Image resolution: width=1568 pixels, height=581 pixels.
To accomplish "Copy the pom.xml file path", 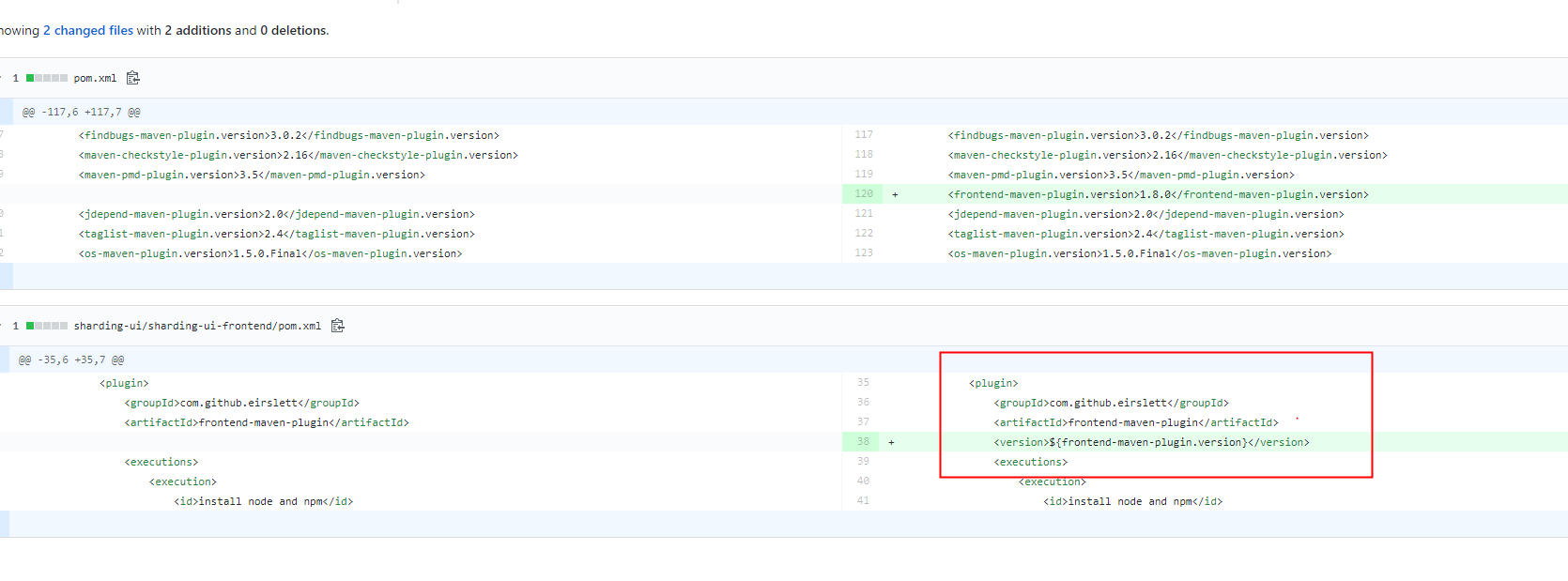I will pos(133,78).
